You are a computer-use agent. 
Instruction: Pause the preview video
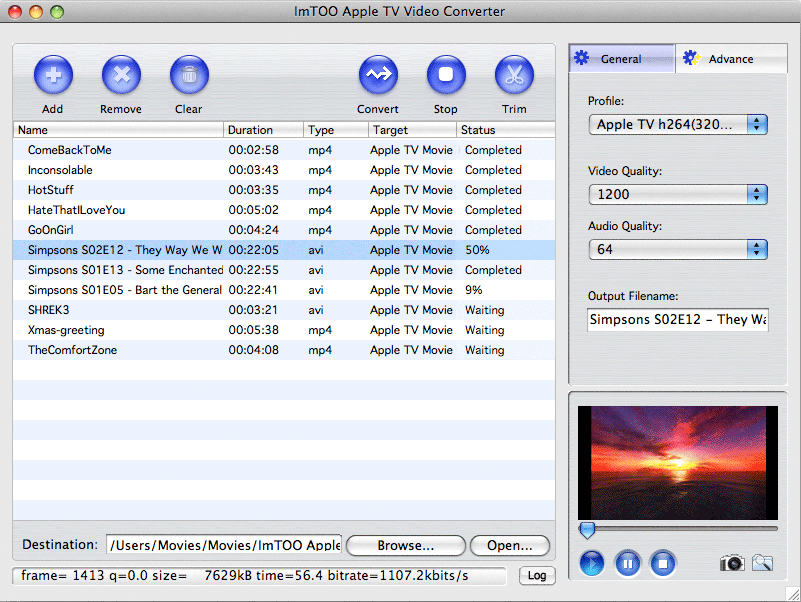click(x=627, y=564)
